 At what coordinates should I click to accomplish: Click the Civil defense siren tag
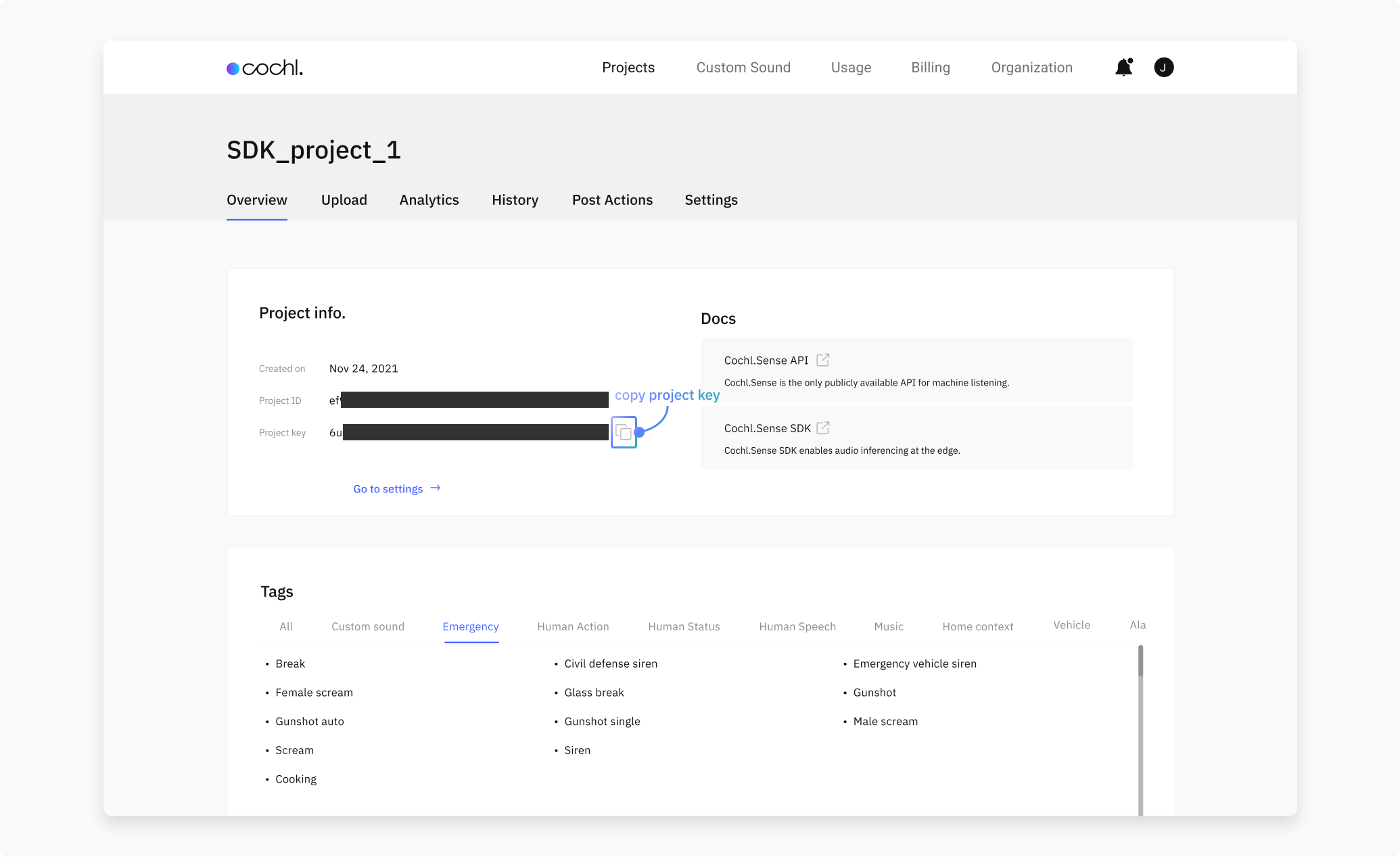(611, 664)
